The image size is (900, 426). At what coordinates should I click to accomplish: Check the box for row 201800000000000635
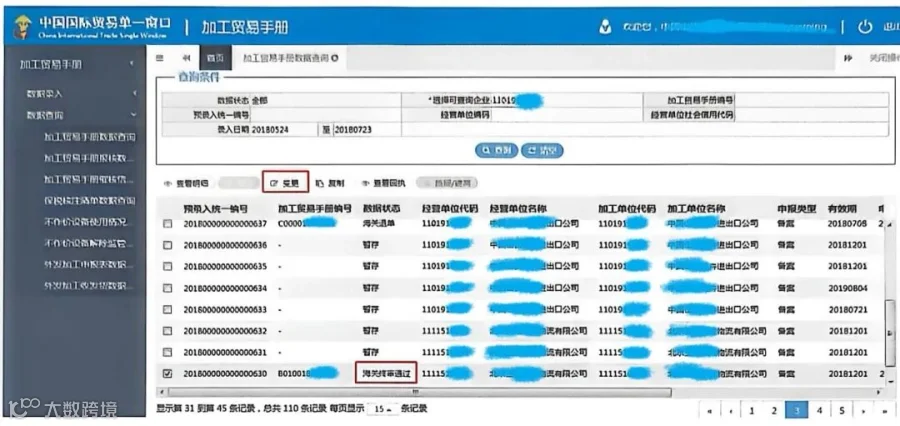click(x=168, y=266)
